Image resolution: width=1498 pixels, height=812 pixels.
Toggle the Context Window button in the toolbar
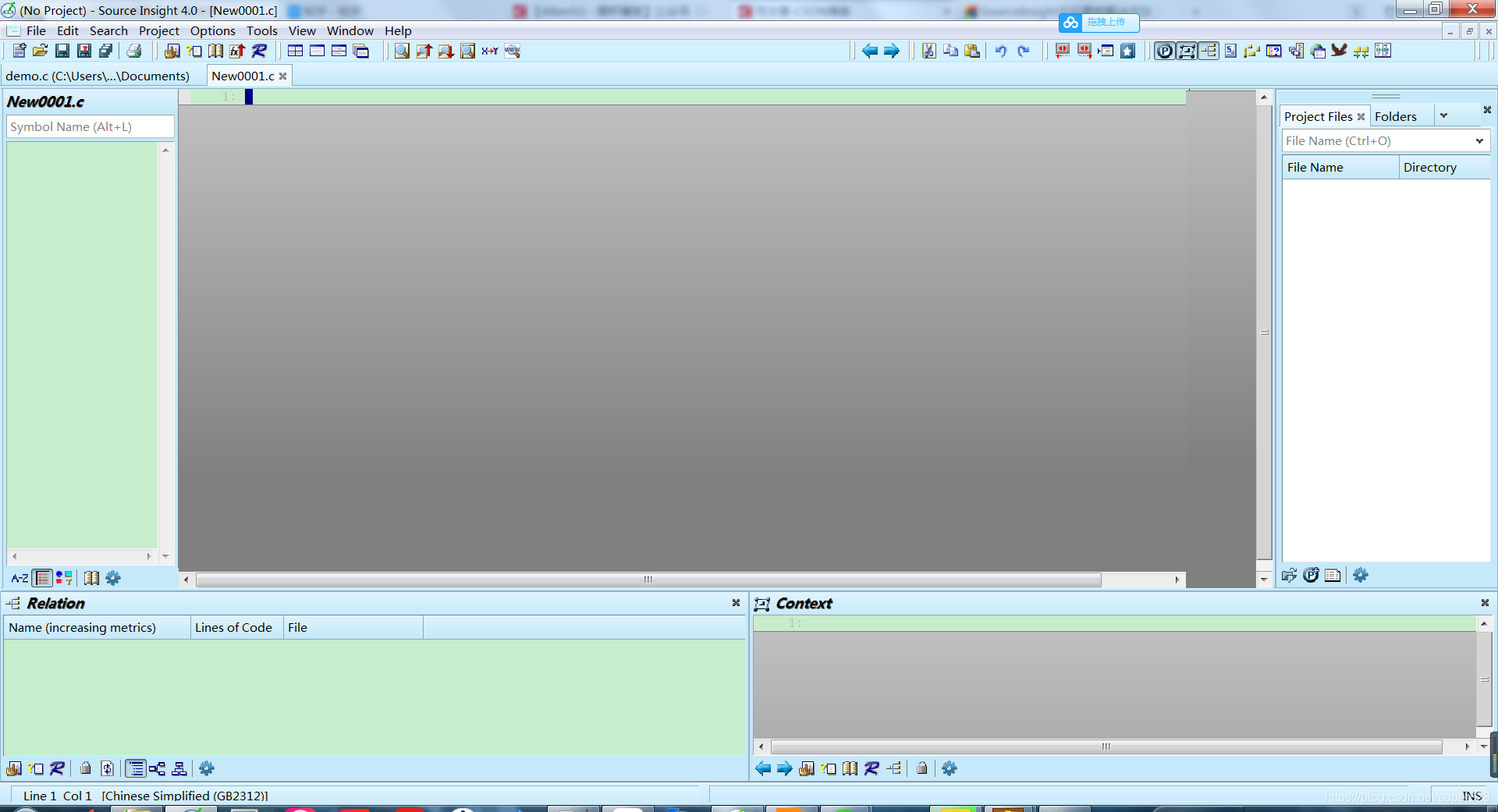point(1187,51)
